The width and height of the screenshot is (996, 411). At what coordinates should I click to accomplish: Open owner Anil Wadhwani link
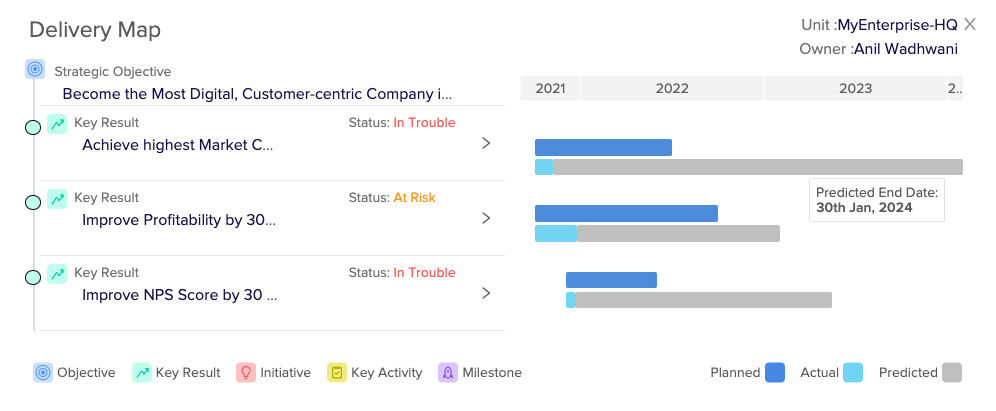point(906,49)
